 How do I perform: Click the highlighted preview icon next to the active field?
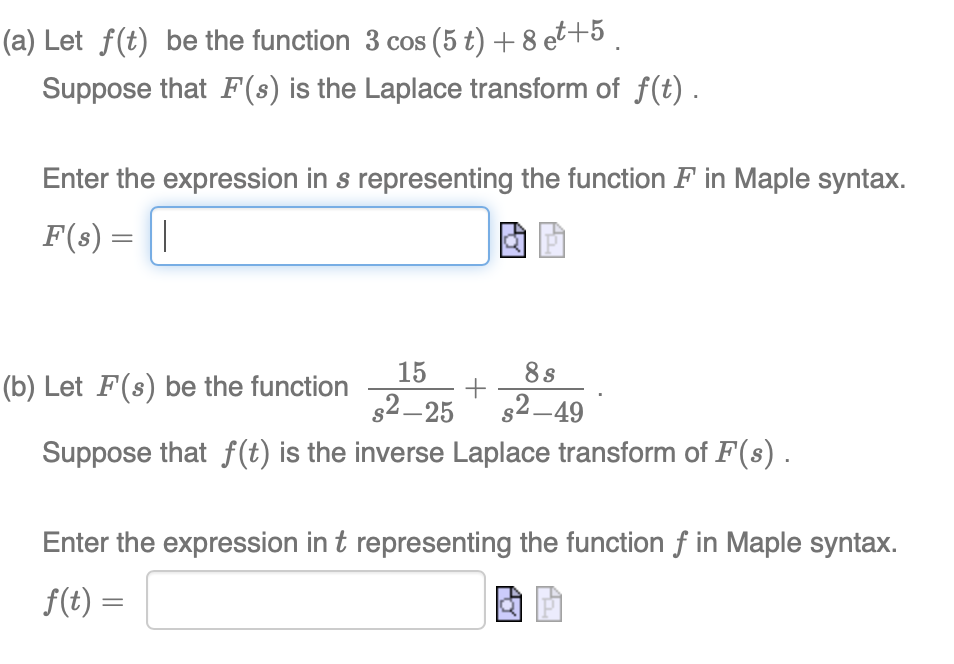pos(513,240)
